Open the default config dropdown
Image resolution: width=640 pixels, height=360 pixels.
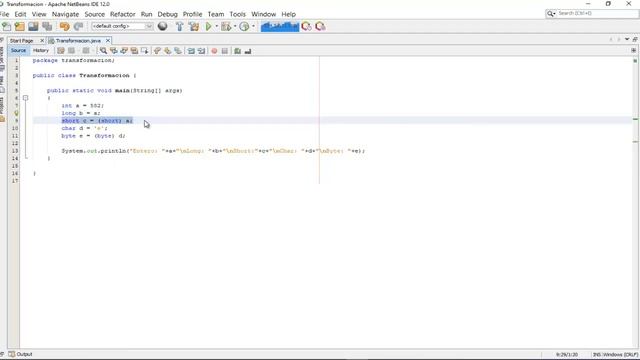(x=122, y=26)
